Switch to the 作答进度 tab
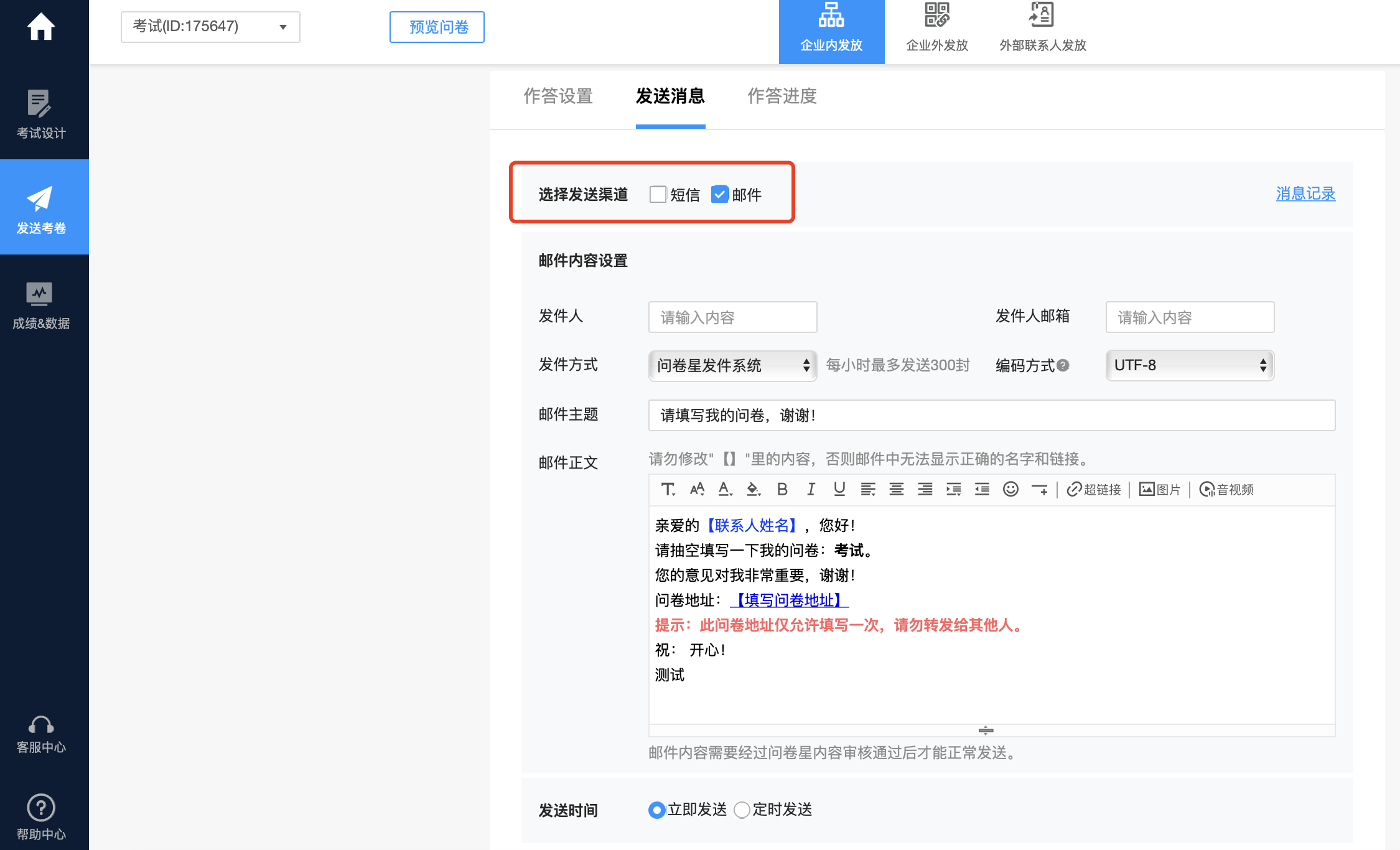 (782, 96)
